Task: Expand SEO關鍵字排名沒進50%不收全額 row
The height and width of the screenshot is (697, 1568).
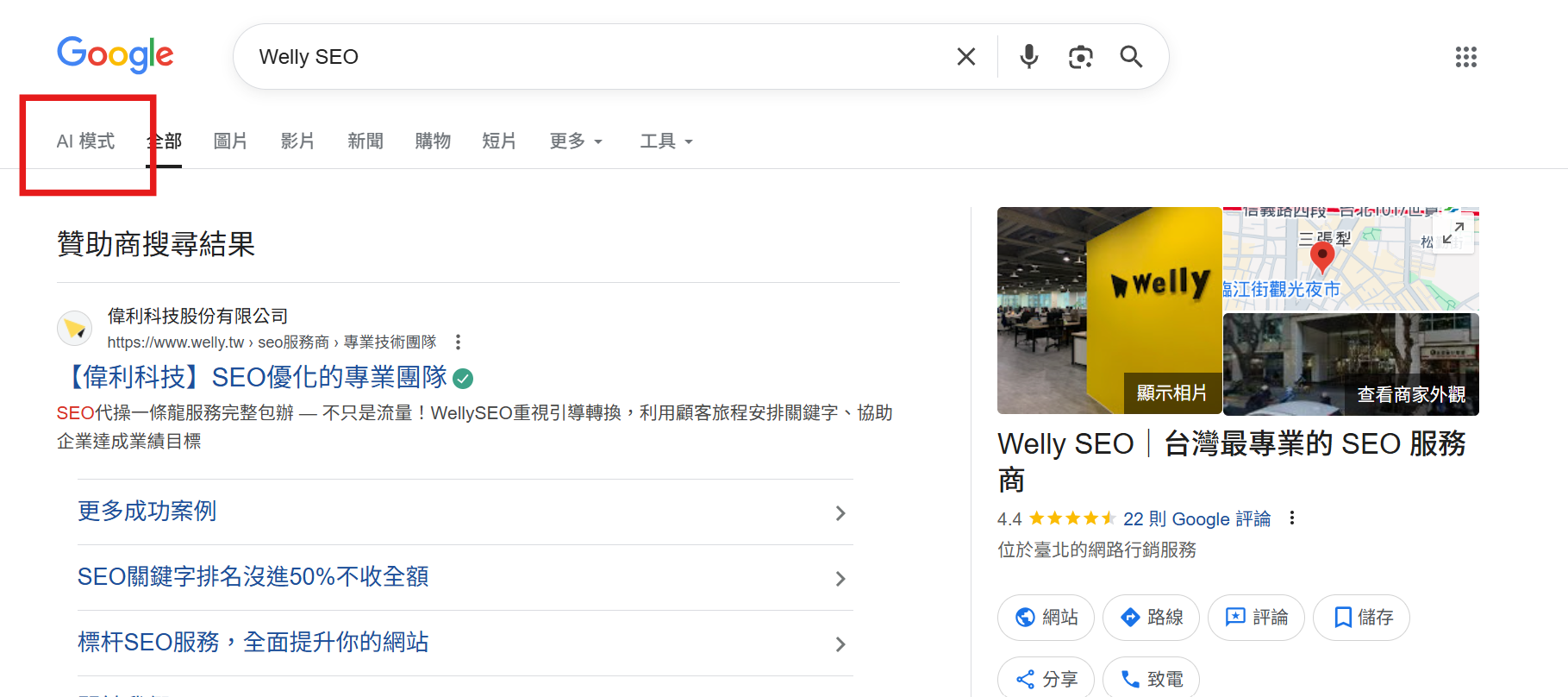Action: pos(465,578)
